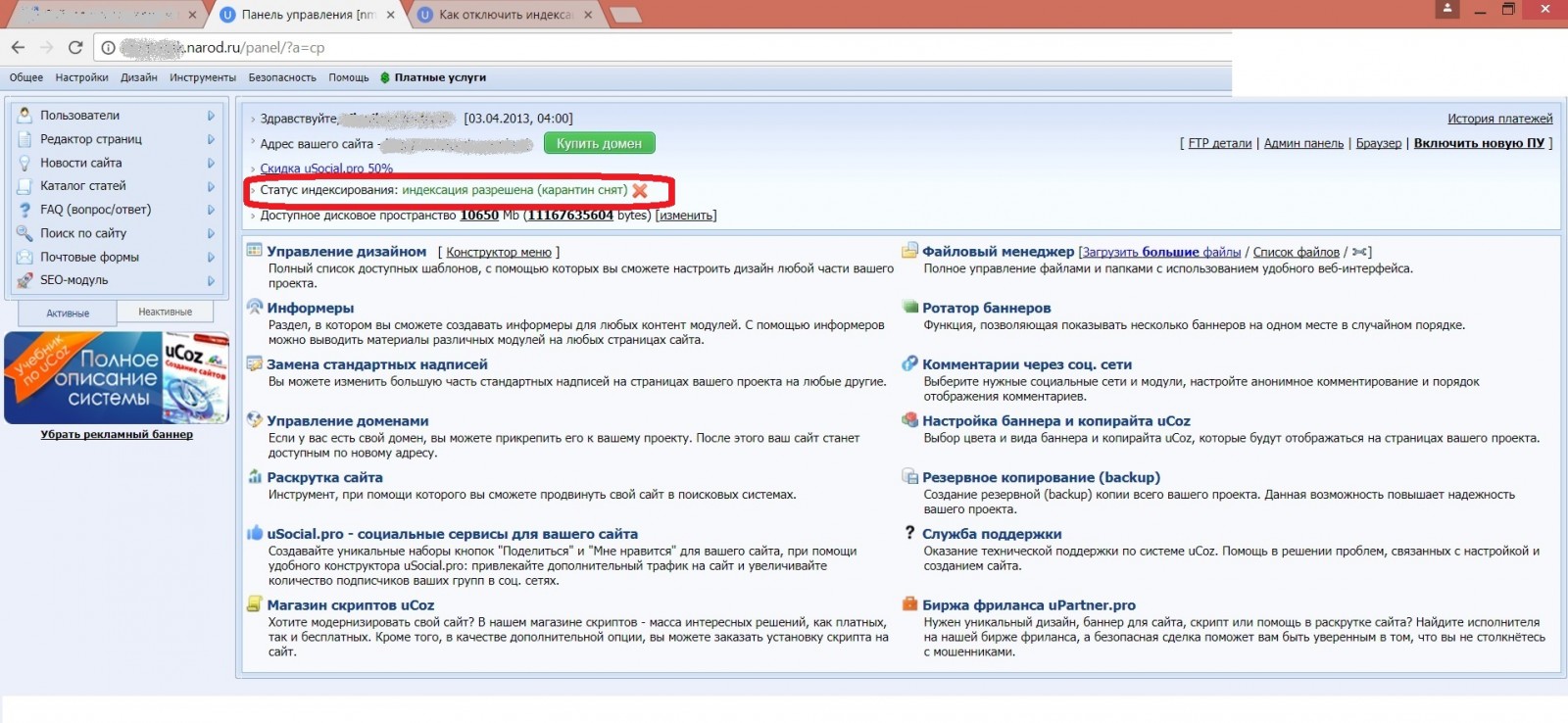Switch to the Как отключить индекса browser tab
This screenshot has height=723, width=1568.
pos(506,15)
